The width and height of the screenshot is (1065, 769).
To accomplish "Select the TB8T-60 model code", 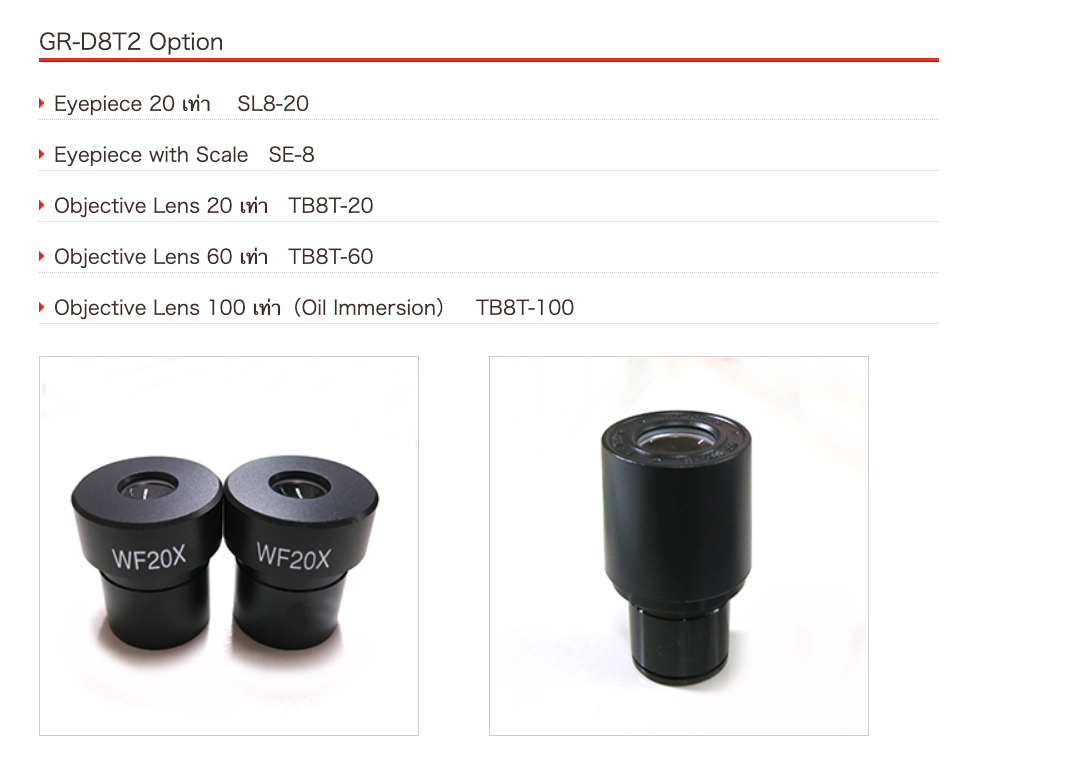I will 331,257.
